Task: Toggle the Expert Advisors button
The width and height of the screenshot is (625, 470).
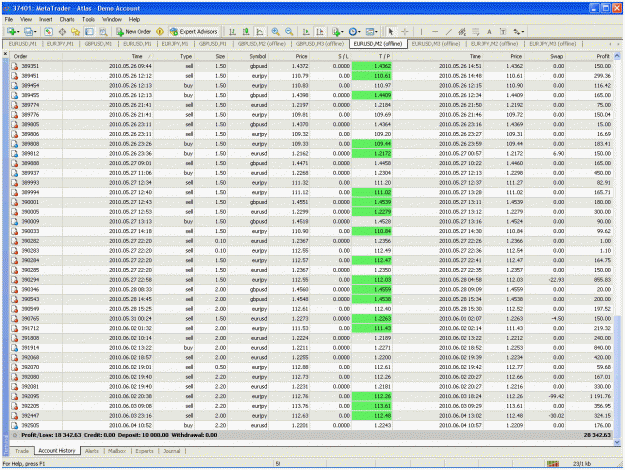Action: coord(194,31)
